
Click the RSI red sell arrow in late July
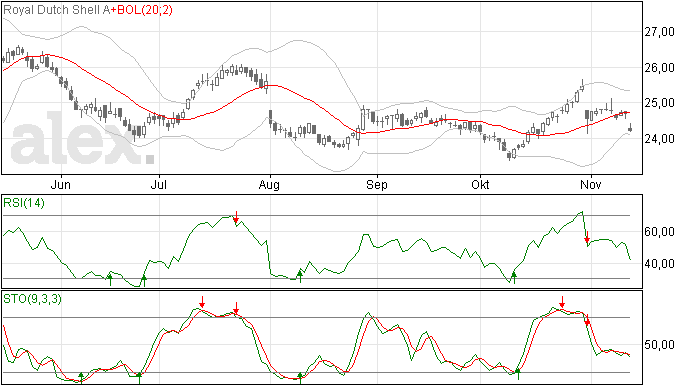[236, 217]
